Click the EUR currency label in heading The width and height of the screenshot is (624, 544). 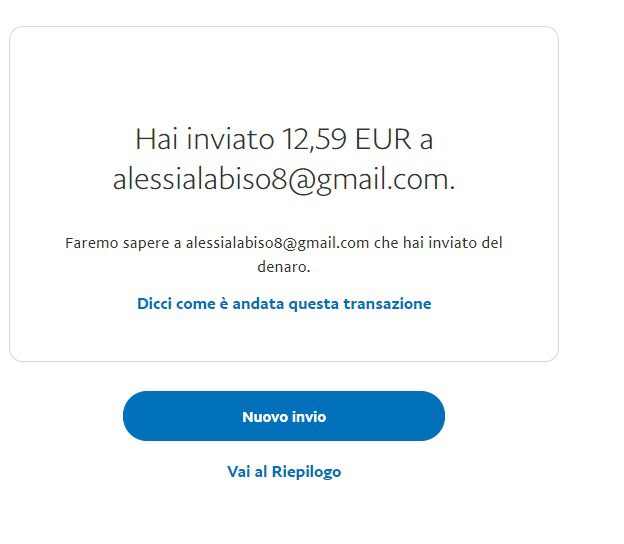383,139
